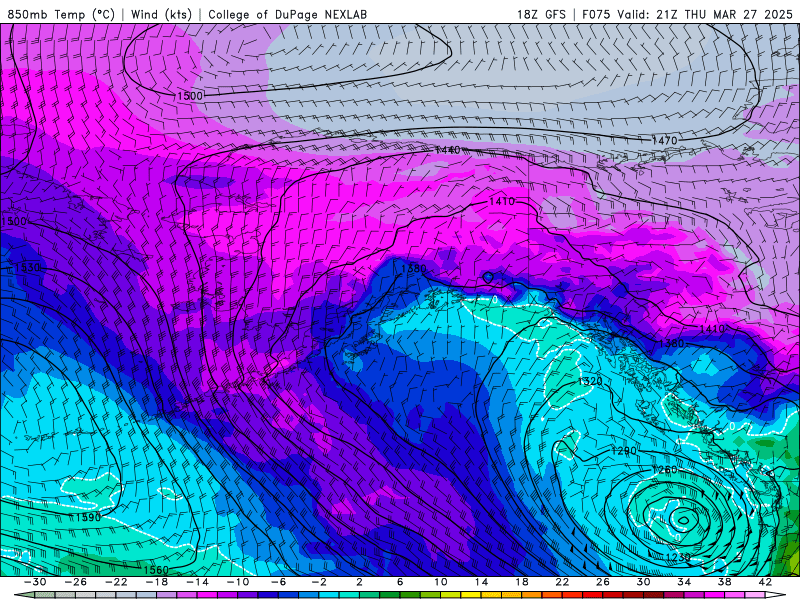The width and height of the screenshot is (800, 600).
Task: Click the 22 colorbar scale value
Action: coord(562,582)
